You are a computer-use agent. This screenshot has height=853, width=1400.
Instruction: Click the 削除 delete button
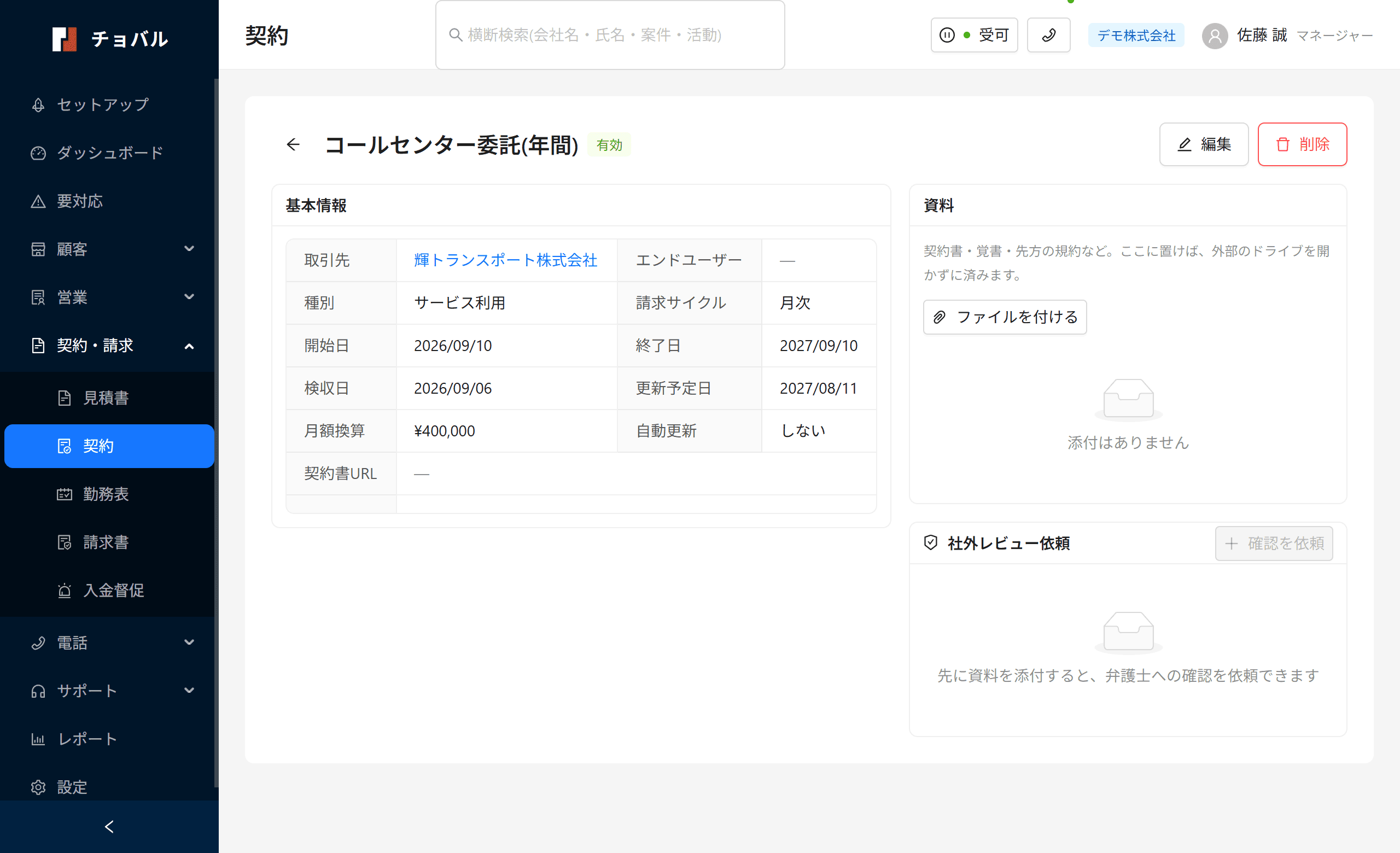[x=1302, y=144]
